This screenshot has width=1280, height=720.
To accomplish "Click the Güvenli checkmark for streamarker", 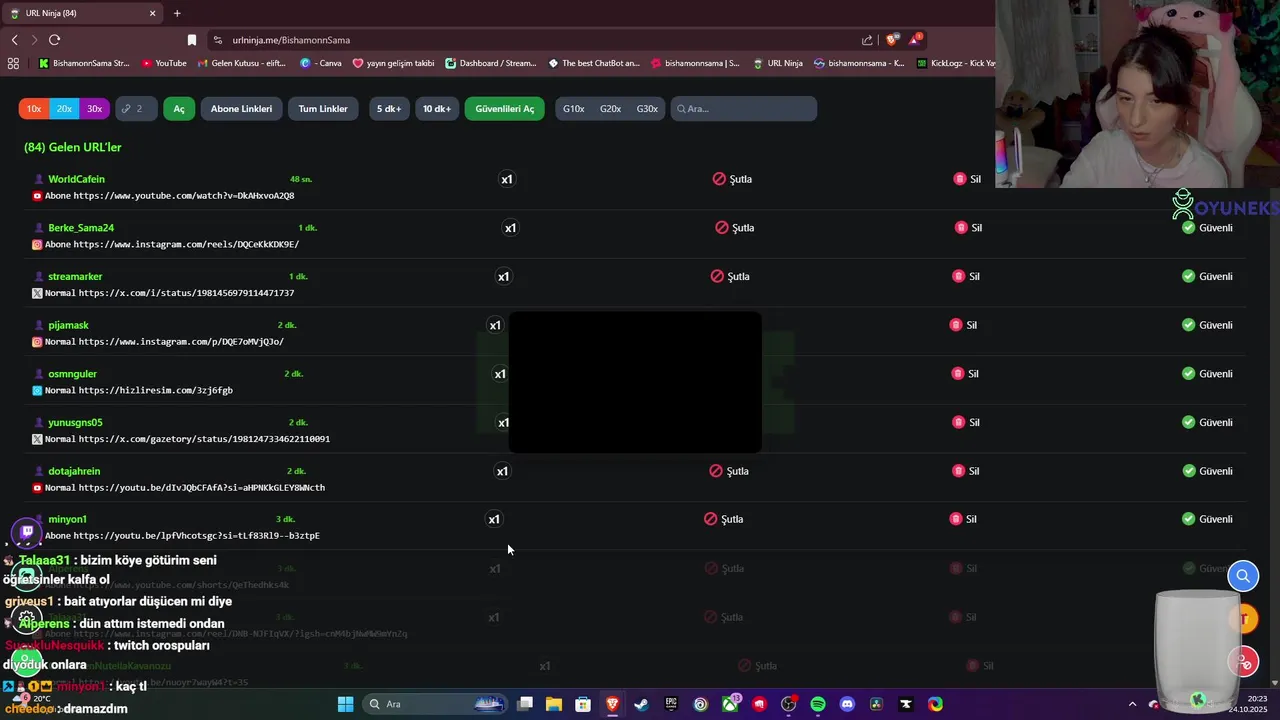I will pos(1188,276).
